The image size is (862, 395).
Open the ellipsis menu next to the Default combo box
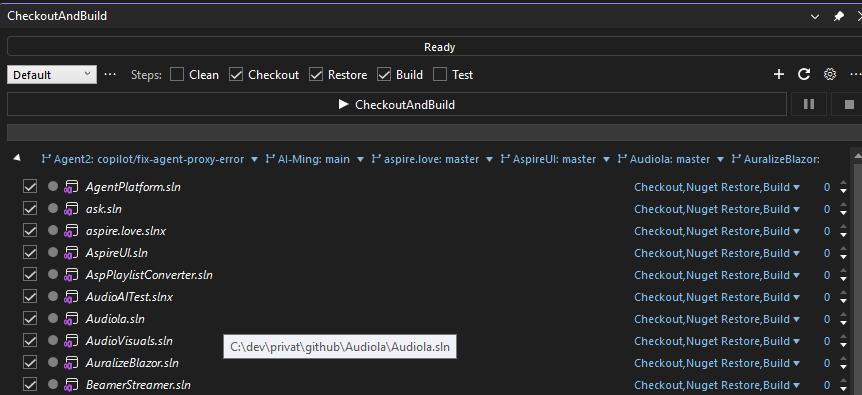click(x=110, y=75)
